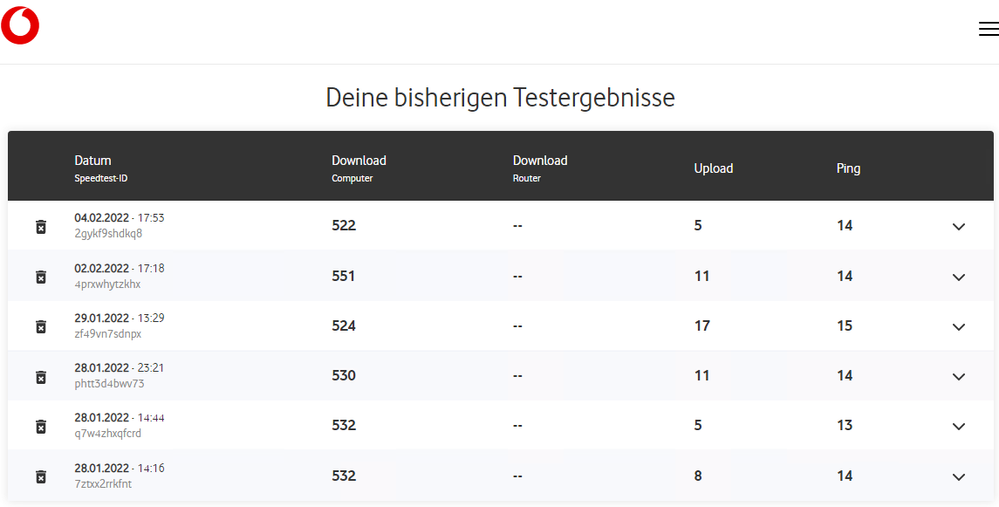
Task: Click the Upload column header
Action: [713, 169]
